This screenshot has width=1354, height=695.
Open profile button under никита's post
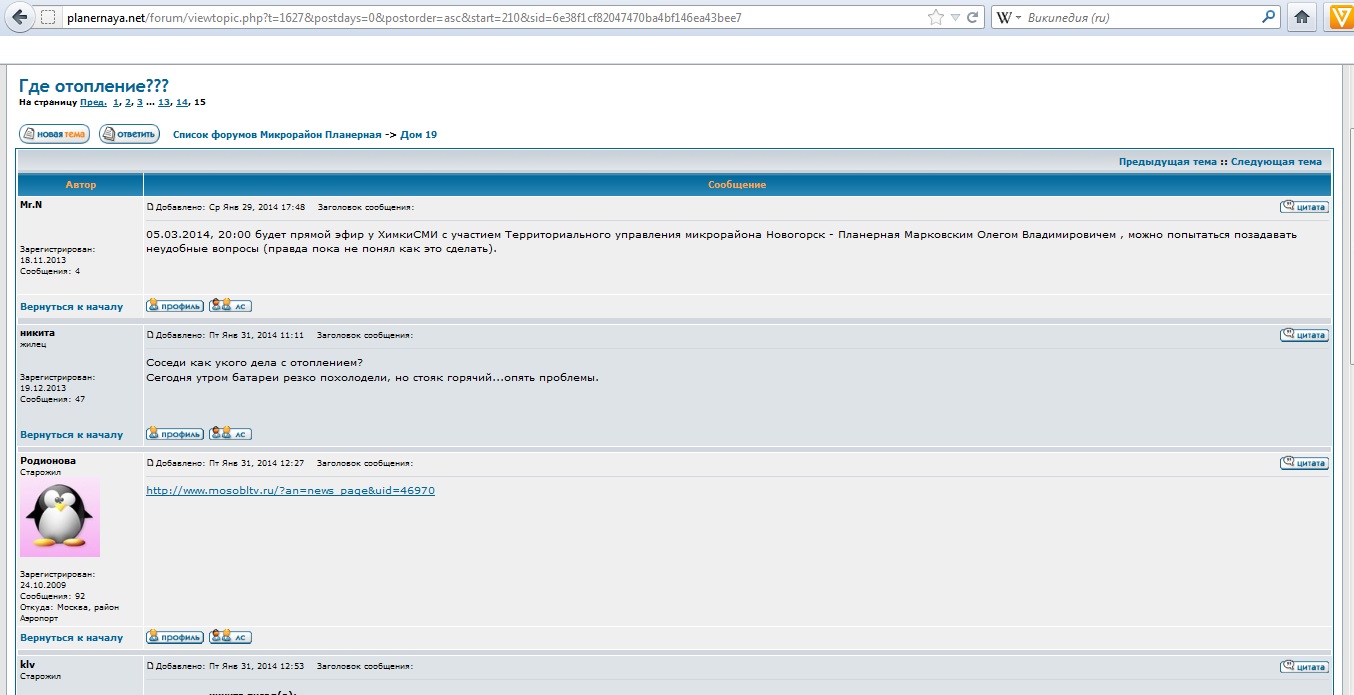[175, 434]
